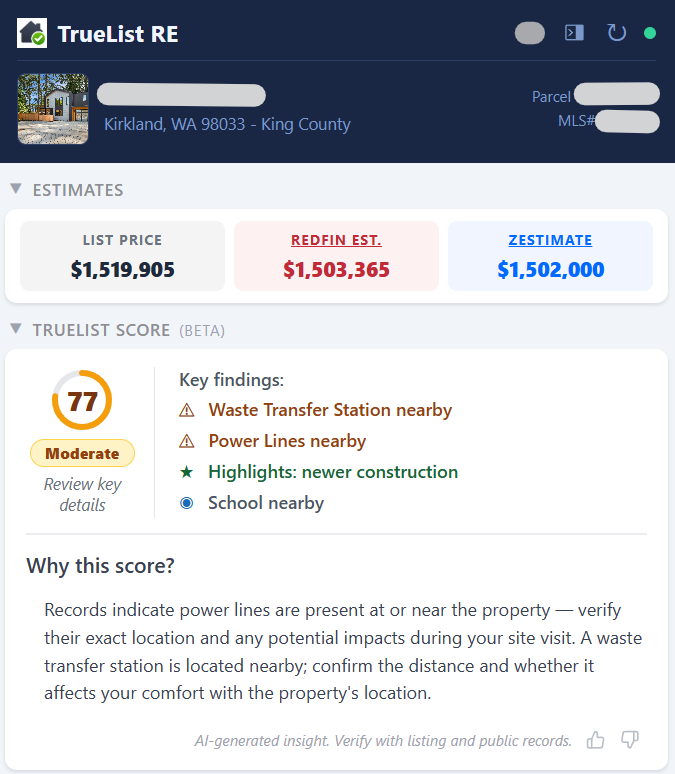Click star icon next to Highlights finding
This screenshot has width=675, height=774.
pyautogui.click(x=187, y=472)
